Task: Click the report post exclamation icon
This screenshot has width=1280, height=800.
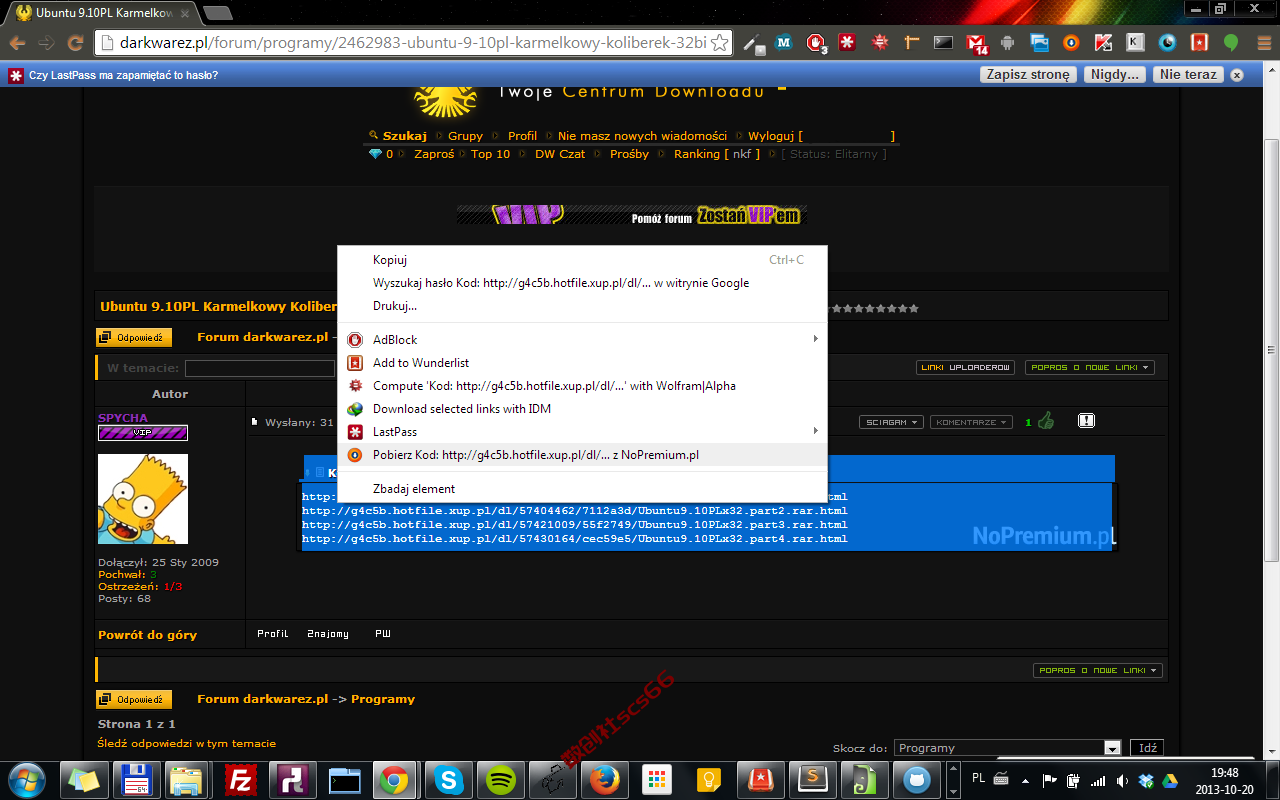Action: pos(1087,421)
